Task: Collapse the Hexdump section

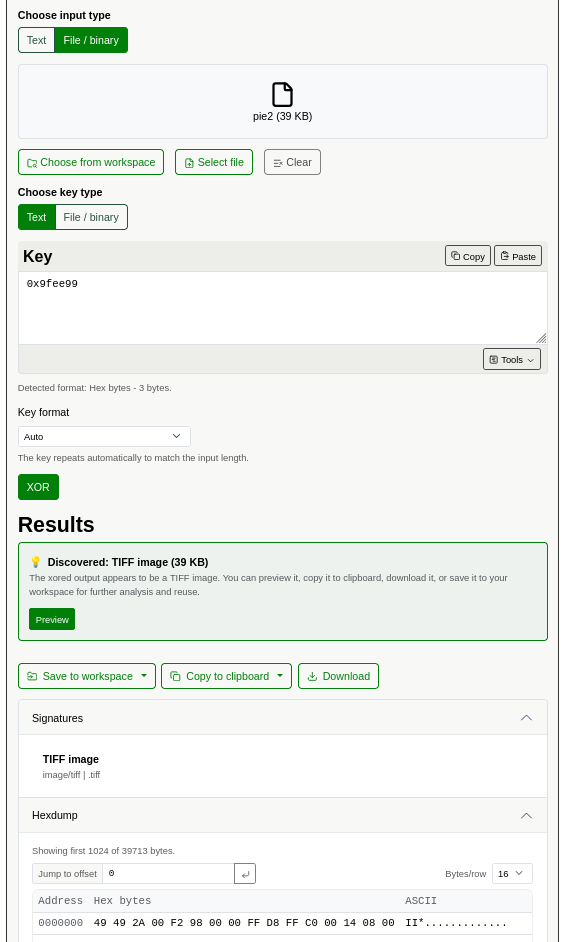Action: [527, 815]
